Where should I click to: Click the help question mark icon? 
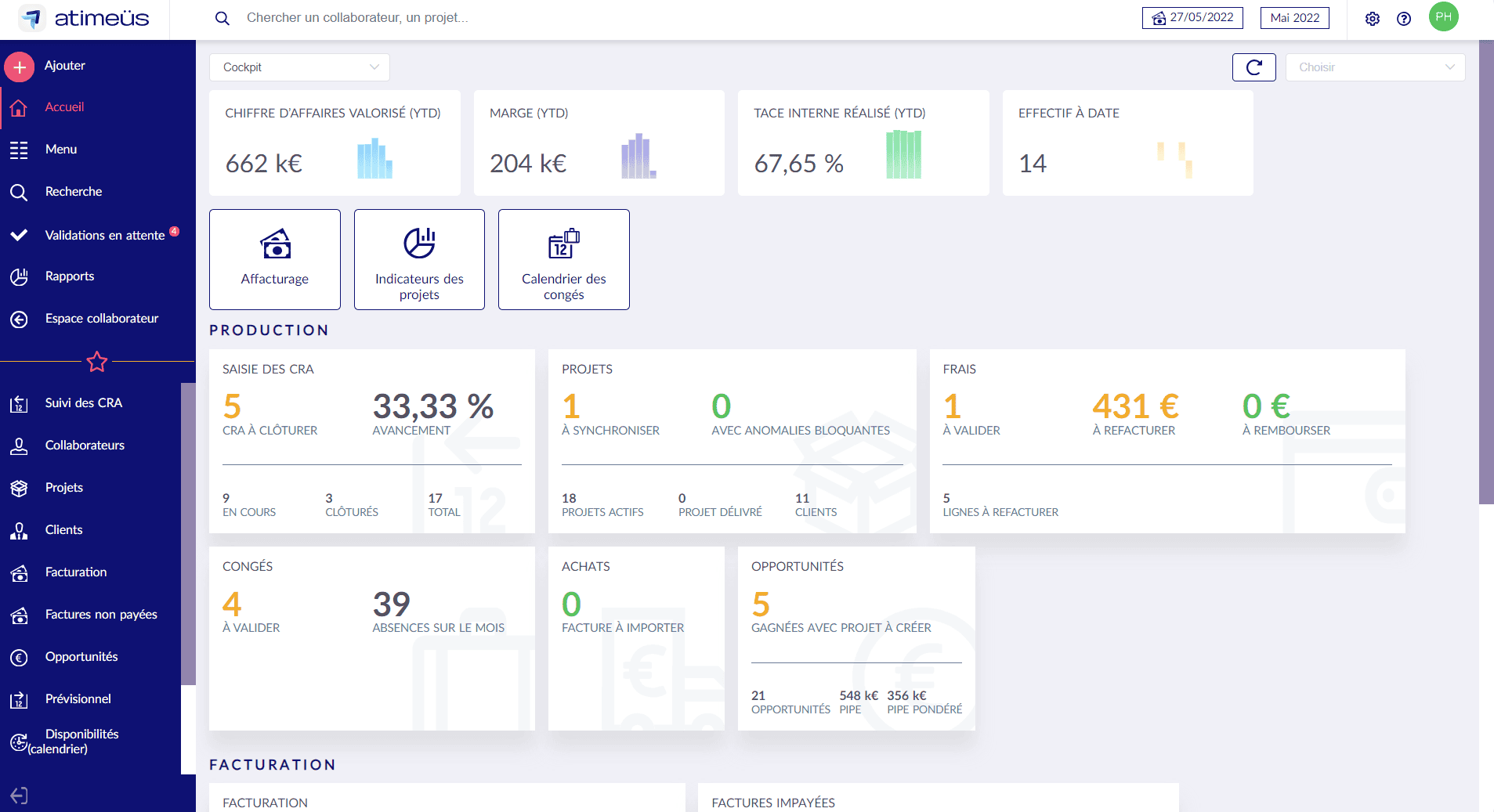(1403, 19)
